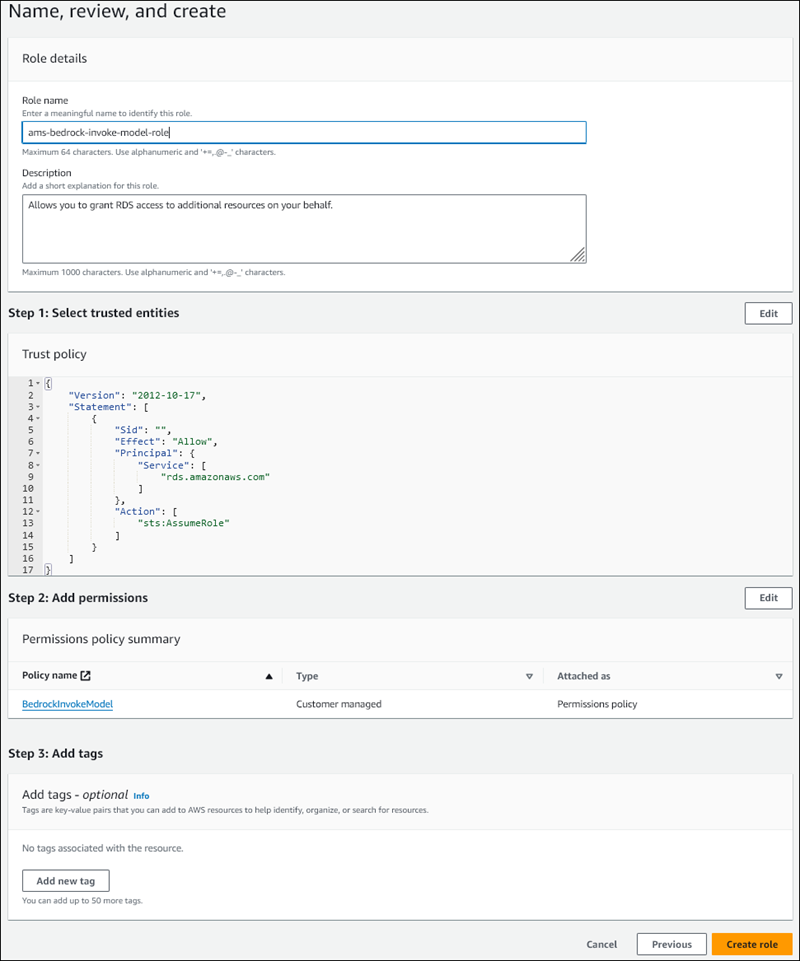The height and width of the screenshot is (961, 800).
Task: Sort the Policy name column
Action: coord(268,674)
